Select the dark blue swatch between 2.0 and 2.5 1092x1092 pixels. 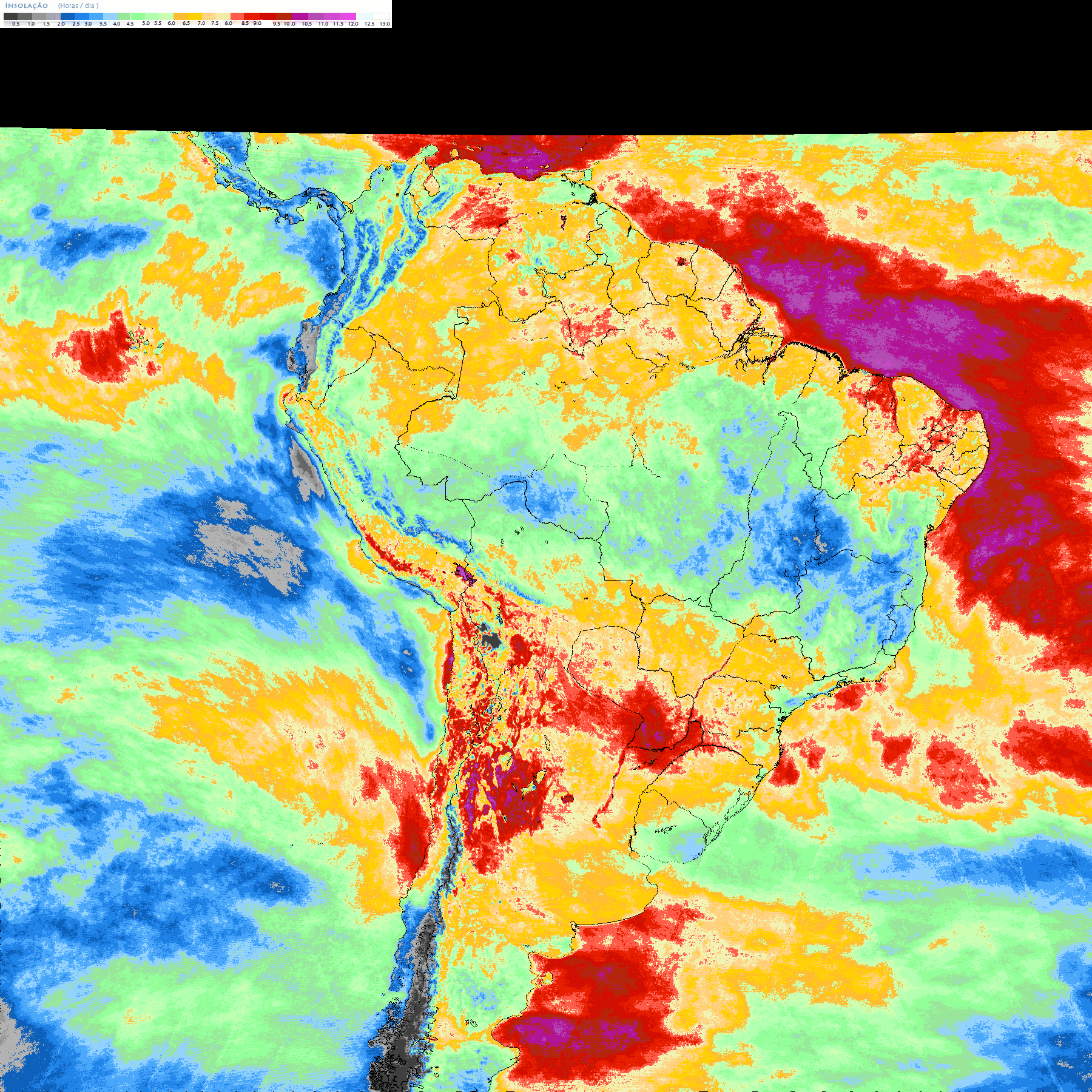point(67,16)
